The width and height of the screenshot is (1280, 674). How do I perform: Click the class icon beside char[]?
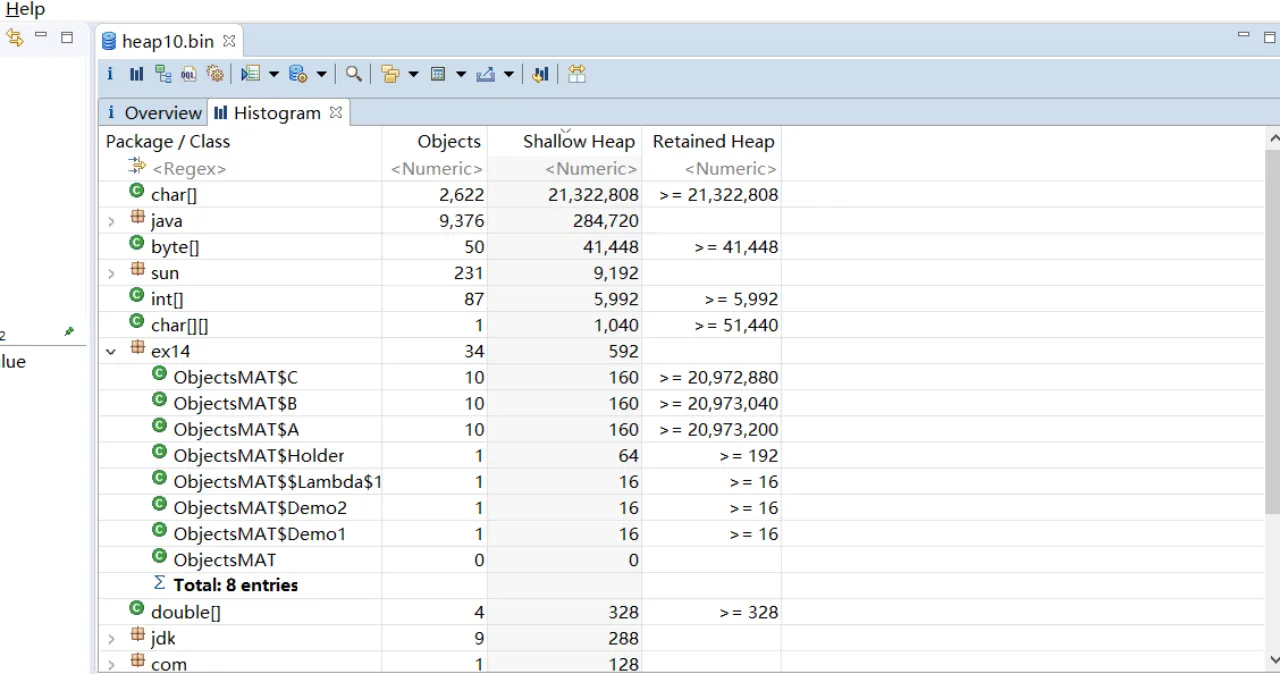(137, 191)
